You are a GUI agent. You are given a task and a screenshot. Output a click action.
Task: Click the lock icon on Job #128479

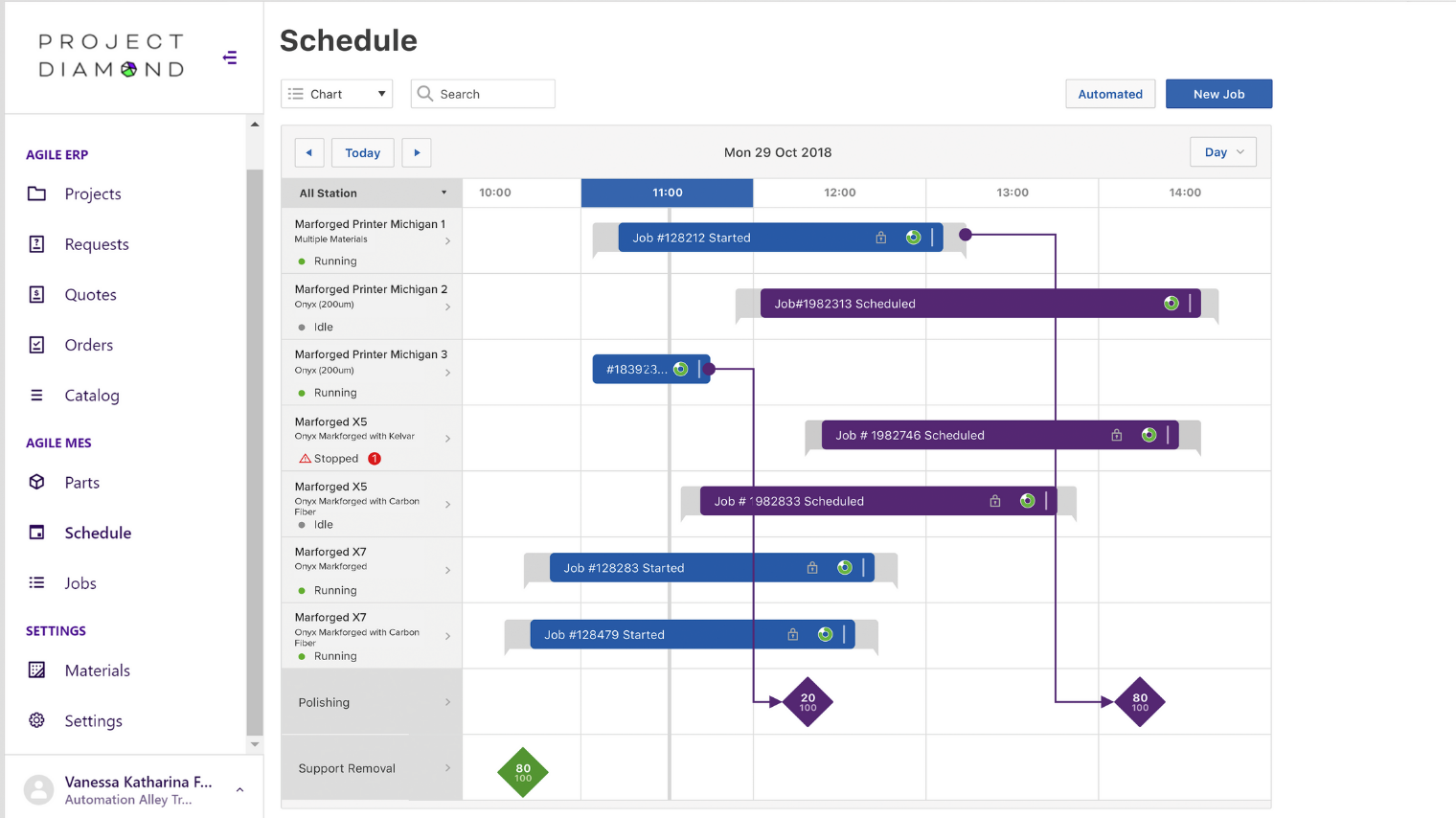(792, 634)
